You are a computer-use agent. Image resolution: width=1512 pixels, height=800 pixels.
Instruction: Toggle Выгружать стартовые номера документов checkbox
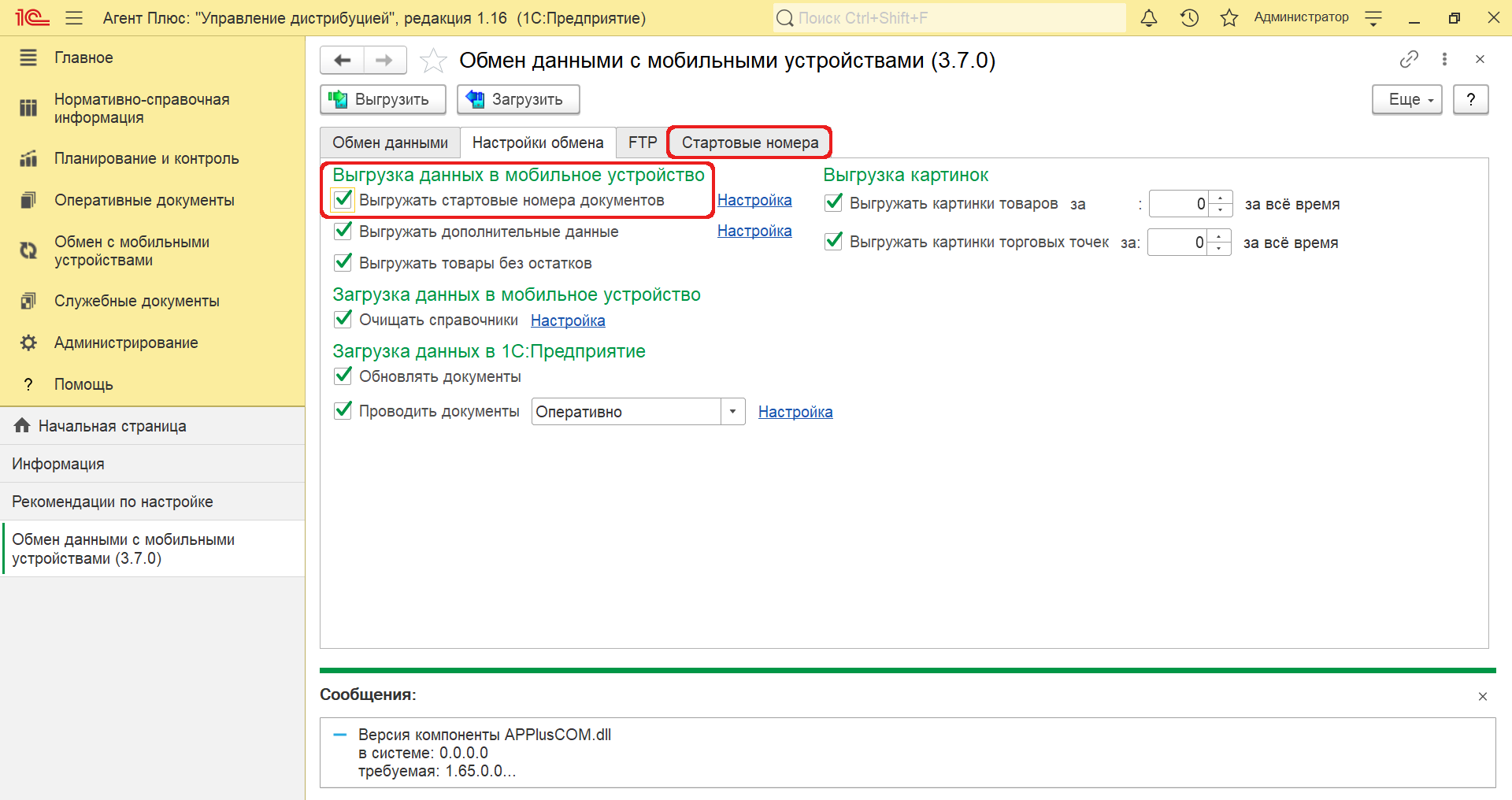343,200
